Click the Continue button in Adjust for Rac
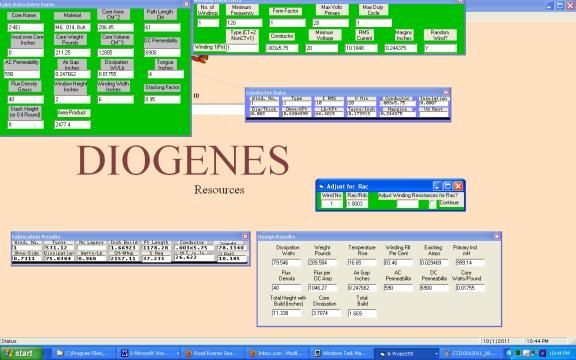 (450, 203)
